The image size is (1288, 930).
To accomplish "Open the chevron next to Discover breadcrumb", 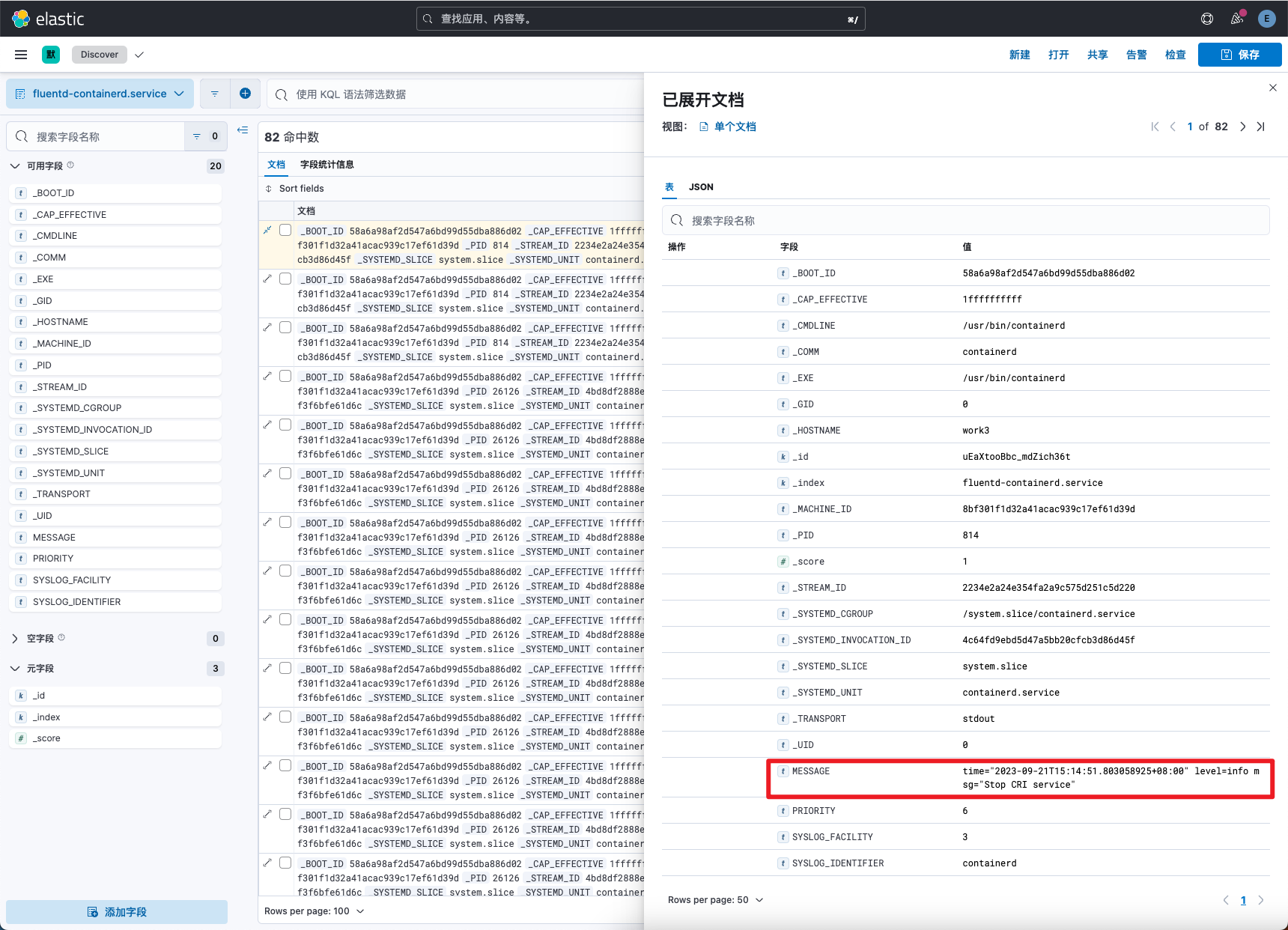I will (139, 55).
